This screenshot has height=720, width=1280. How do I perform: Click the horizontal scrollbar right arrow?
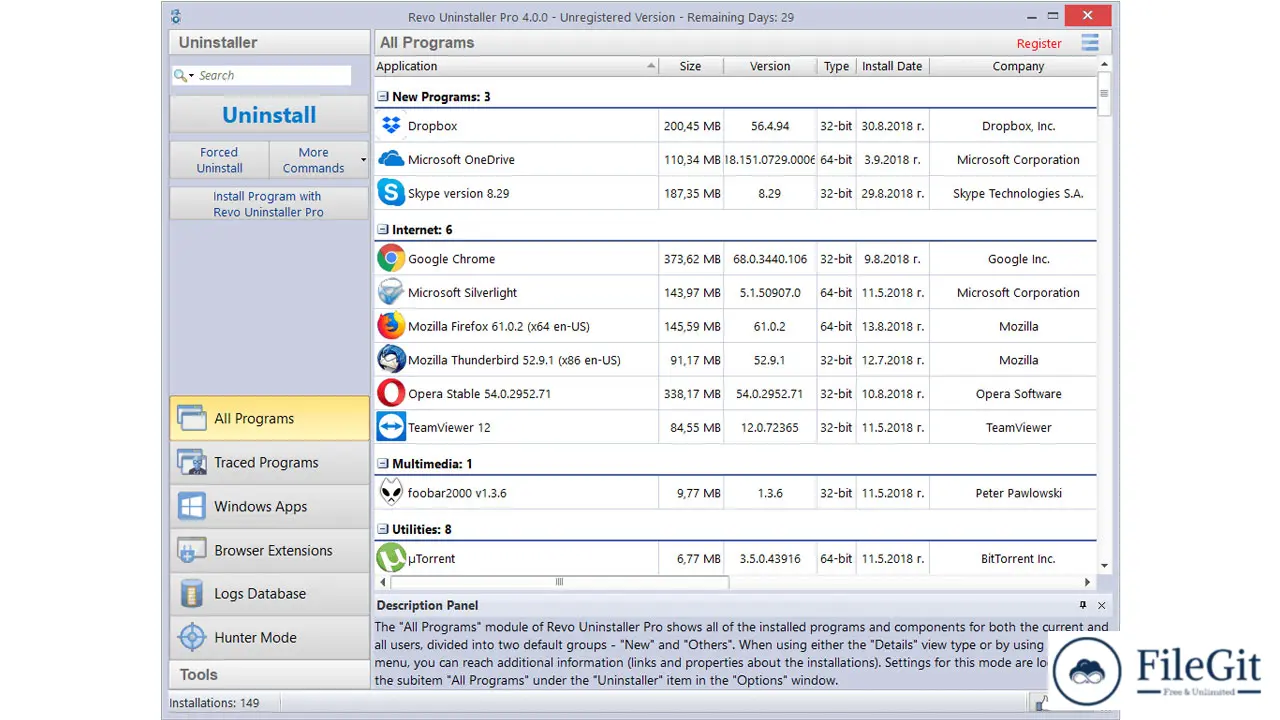click(x=1088, y=582)
